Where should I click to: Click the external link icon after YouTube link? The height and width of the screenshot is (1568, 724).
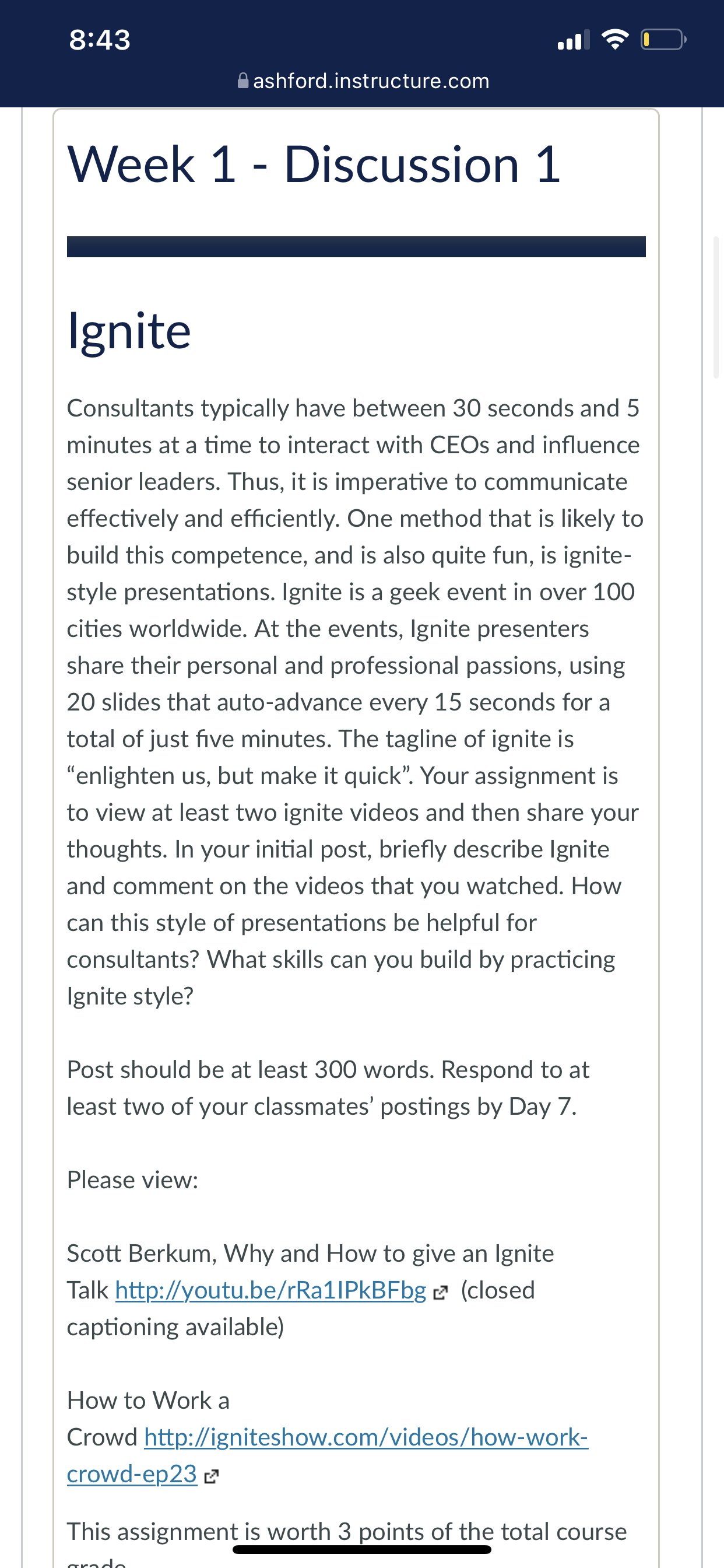441,1293
